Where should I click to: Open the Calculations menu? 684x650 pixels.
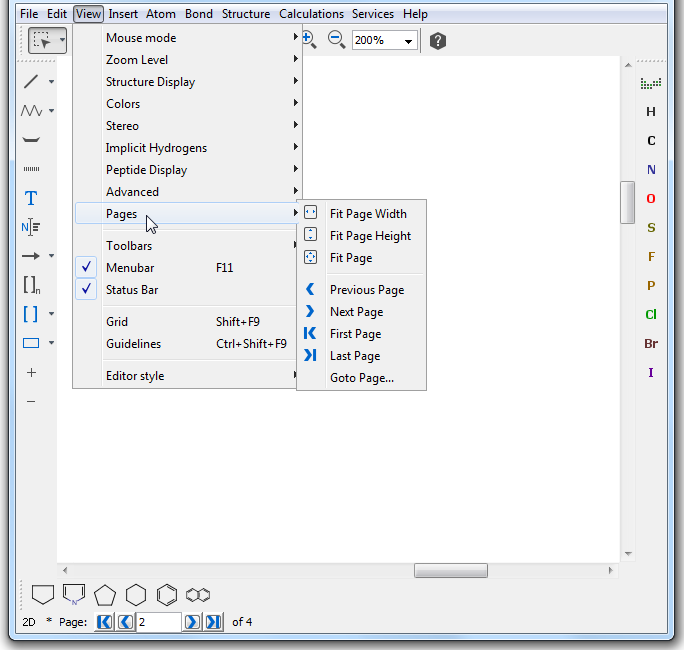coord(311,14)
